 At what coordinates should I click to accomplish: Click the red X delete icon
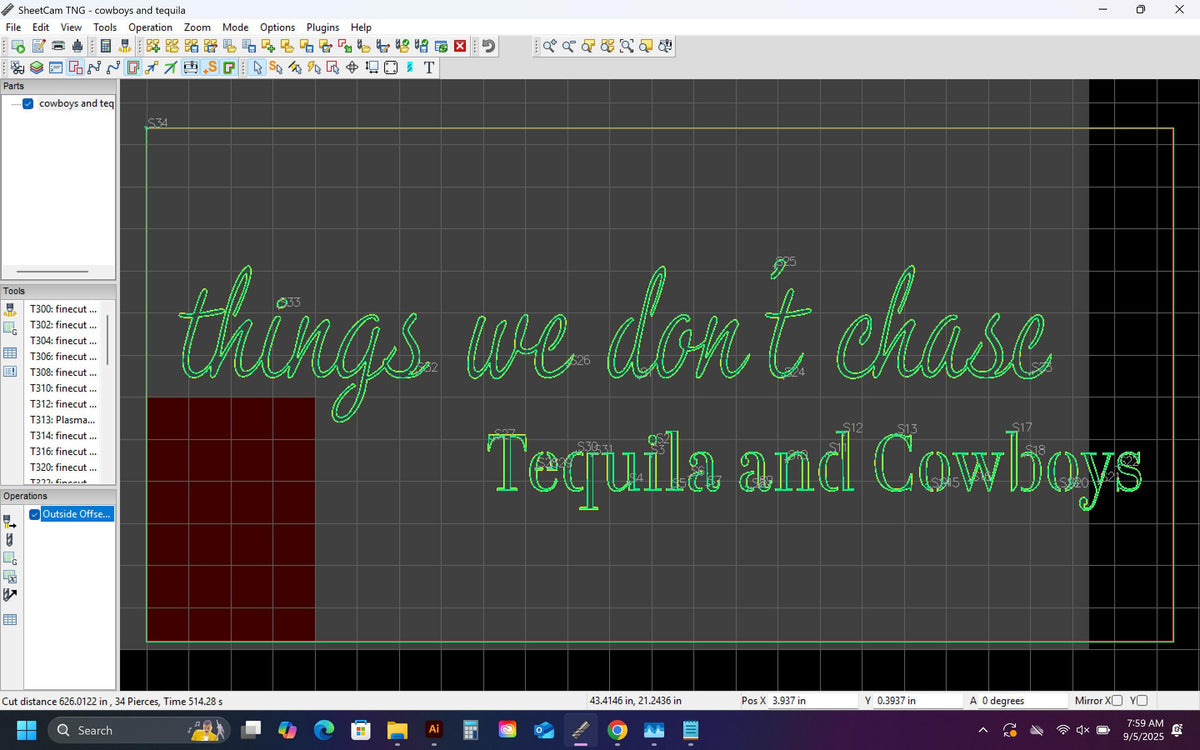click(460, 46)
